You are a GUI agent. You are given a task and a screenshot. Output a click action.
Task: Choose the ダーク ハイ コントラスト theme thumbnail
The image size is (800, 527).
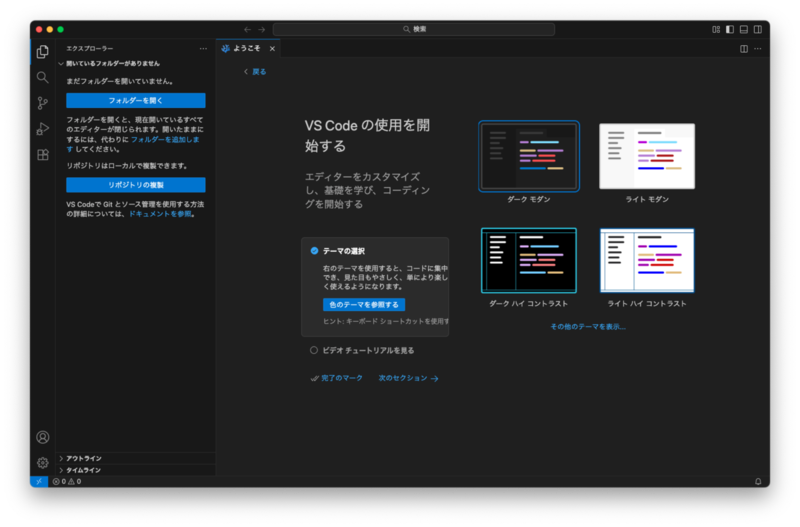[x=529, y=260]
